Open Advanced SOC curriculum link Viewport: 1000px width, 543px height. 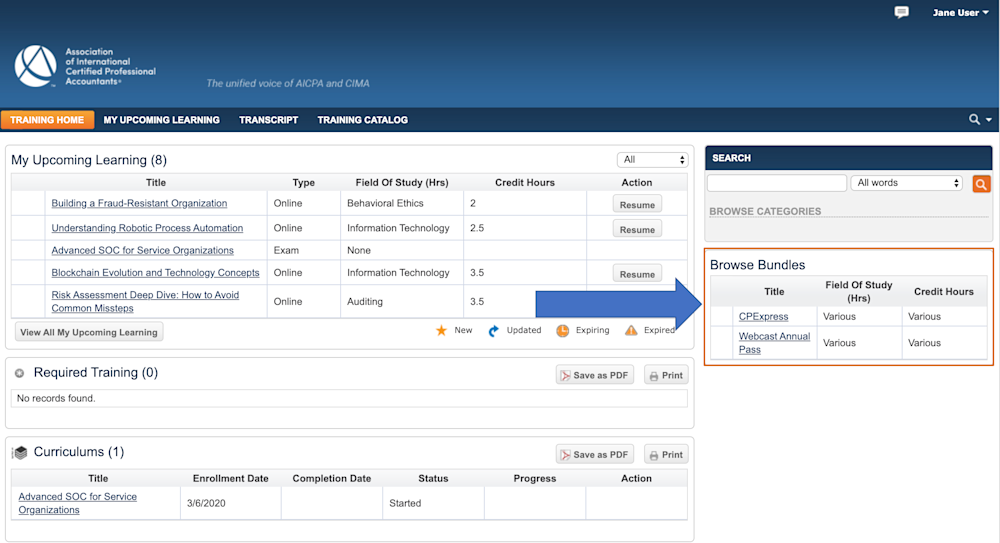click(x=77, y=503)
